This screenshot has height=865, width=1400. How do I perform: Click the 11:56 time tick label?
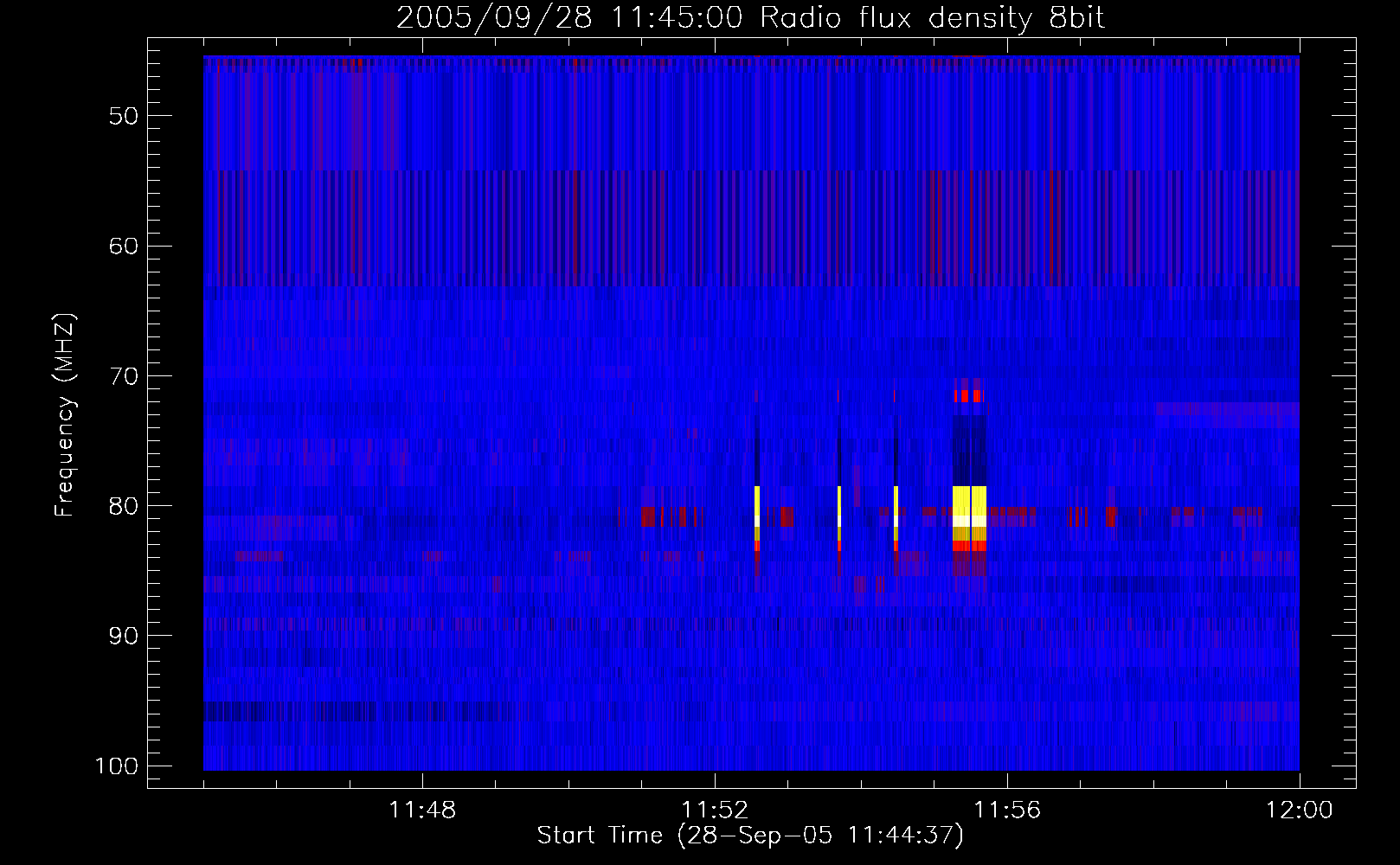[1007, 811]
